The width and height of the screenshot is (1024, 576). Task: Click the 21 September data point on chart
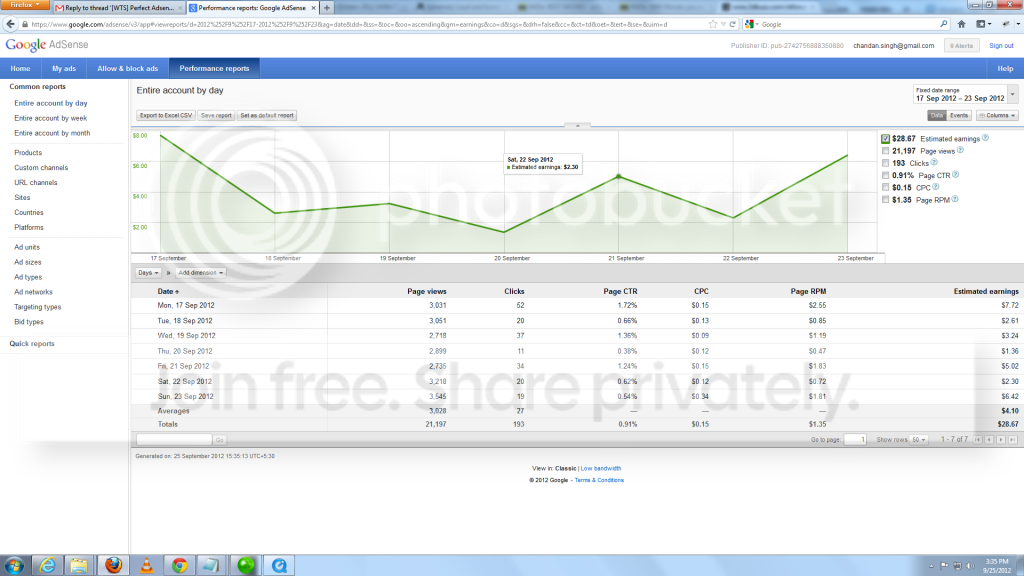pos(618,176)
